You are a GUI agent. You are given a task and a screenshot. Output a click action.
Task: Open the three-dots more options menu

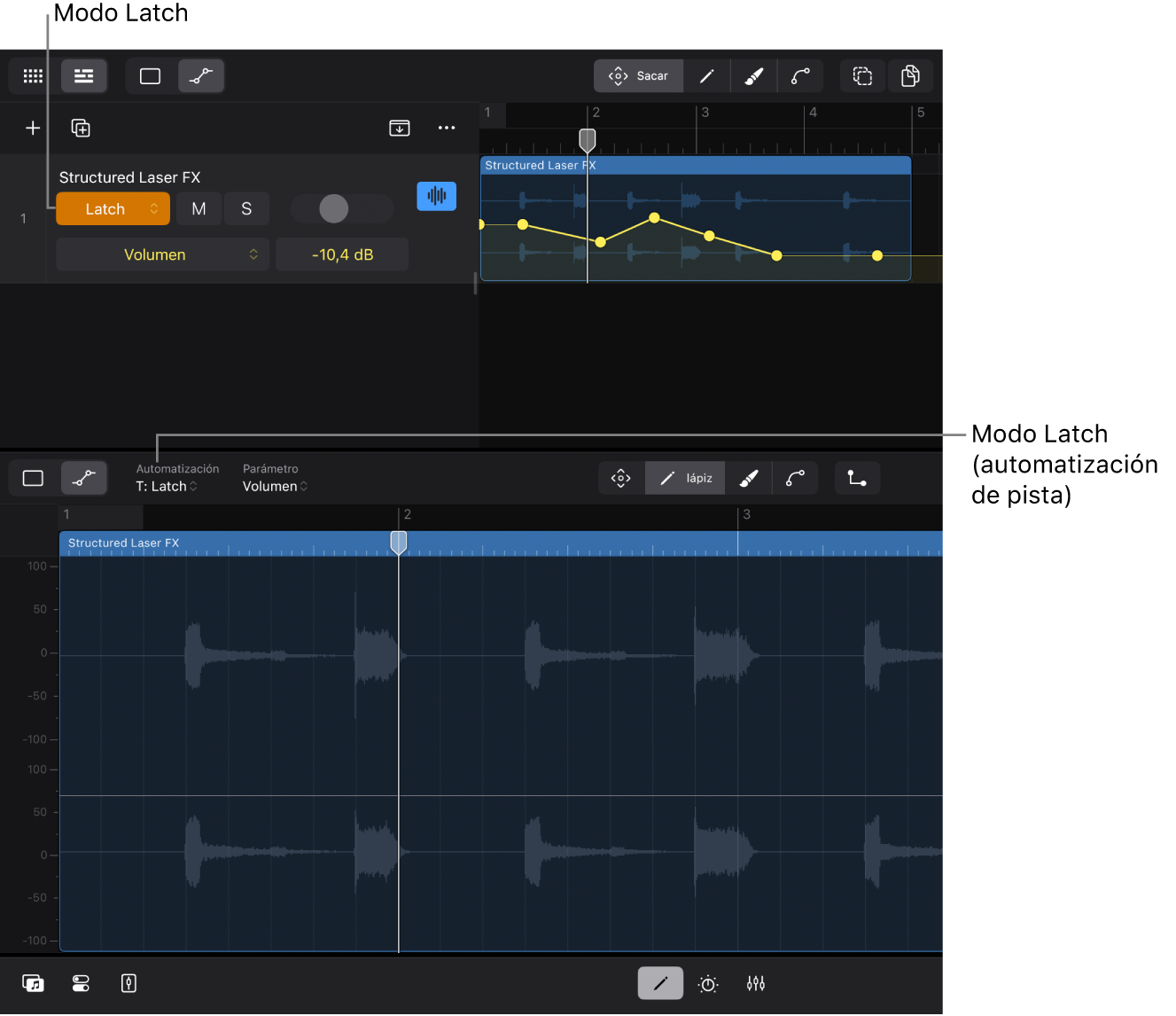tap(447, 129)
